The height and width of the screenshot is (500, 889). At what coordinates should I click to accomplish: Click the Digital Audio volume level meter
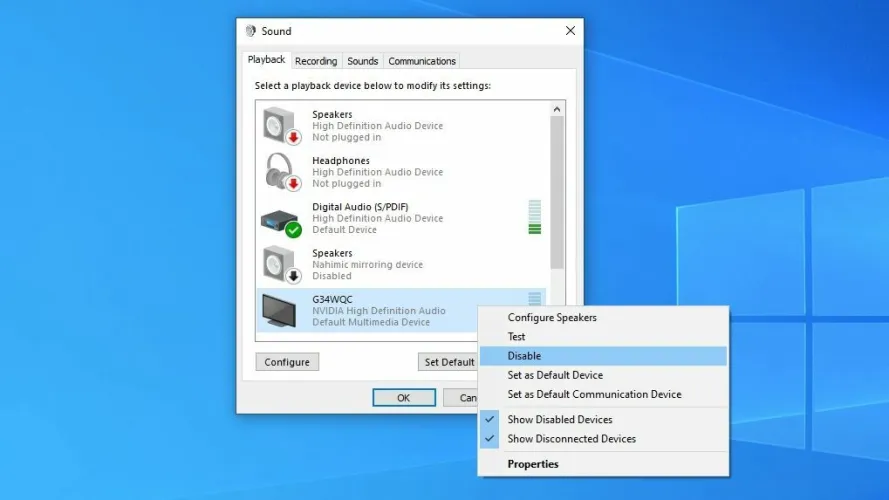click(x=535, y=217)
